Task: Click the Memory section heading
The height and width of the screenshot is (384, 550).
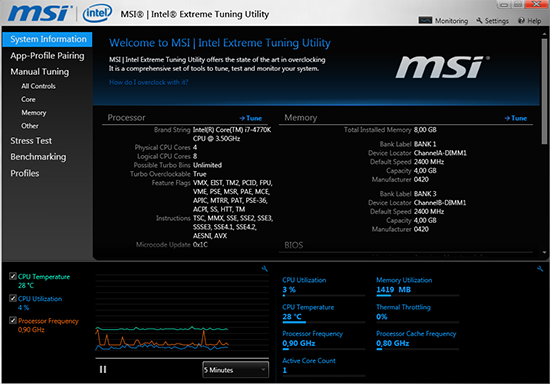Action: (x=301, y=118)
